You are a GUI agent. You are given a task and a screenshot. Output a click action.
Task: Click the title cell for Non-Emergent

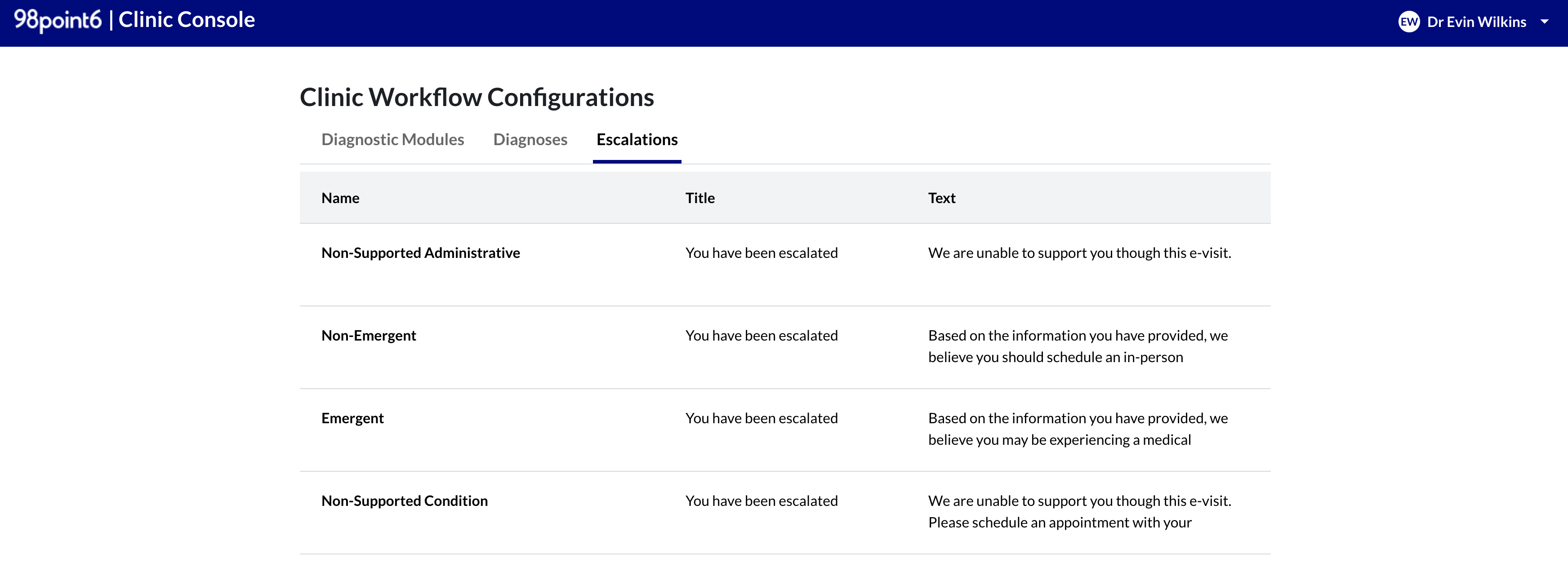click(762, 335)
